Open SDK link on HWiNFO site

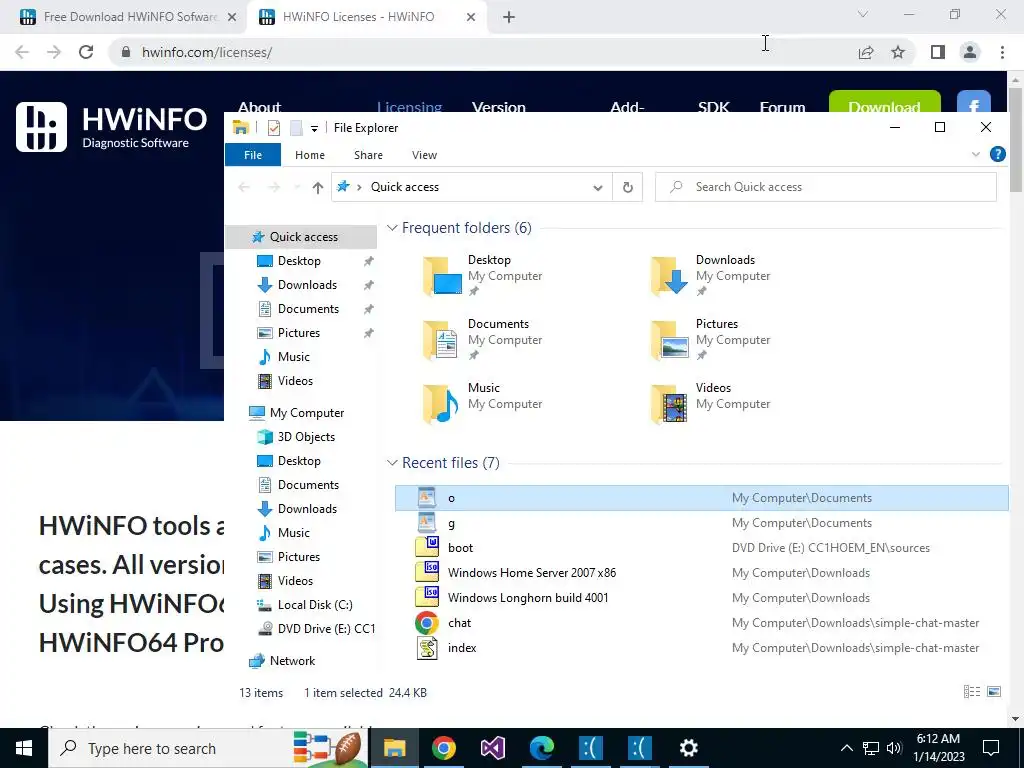pyautogui.click(x=713, y=106)
